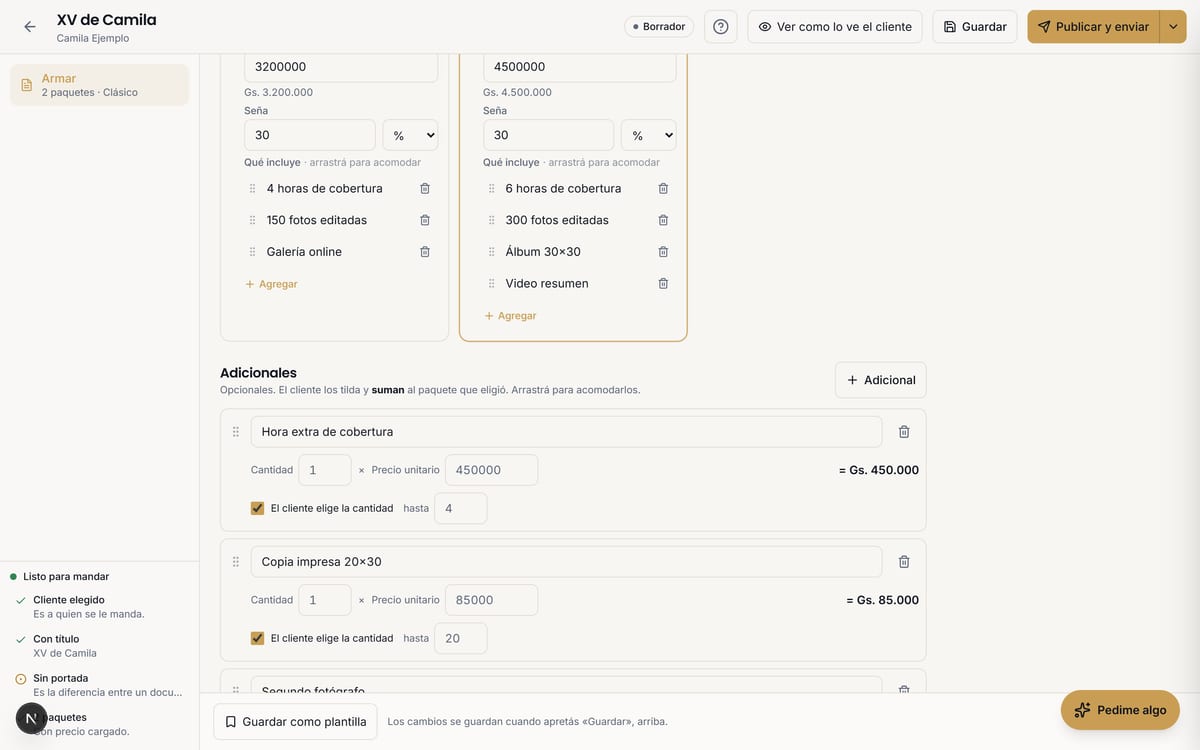Select the Armar sidebar section
Viewport: 1200px width, 750px height.
point(99,85)
